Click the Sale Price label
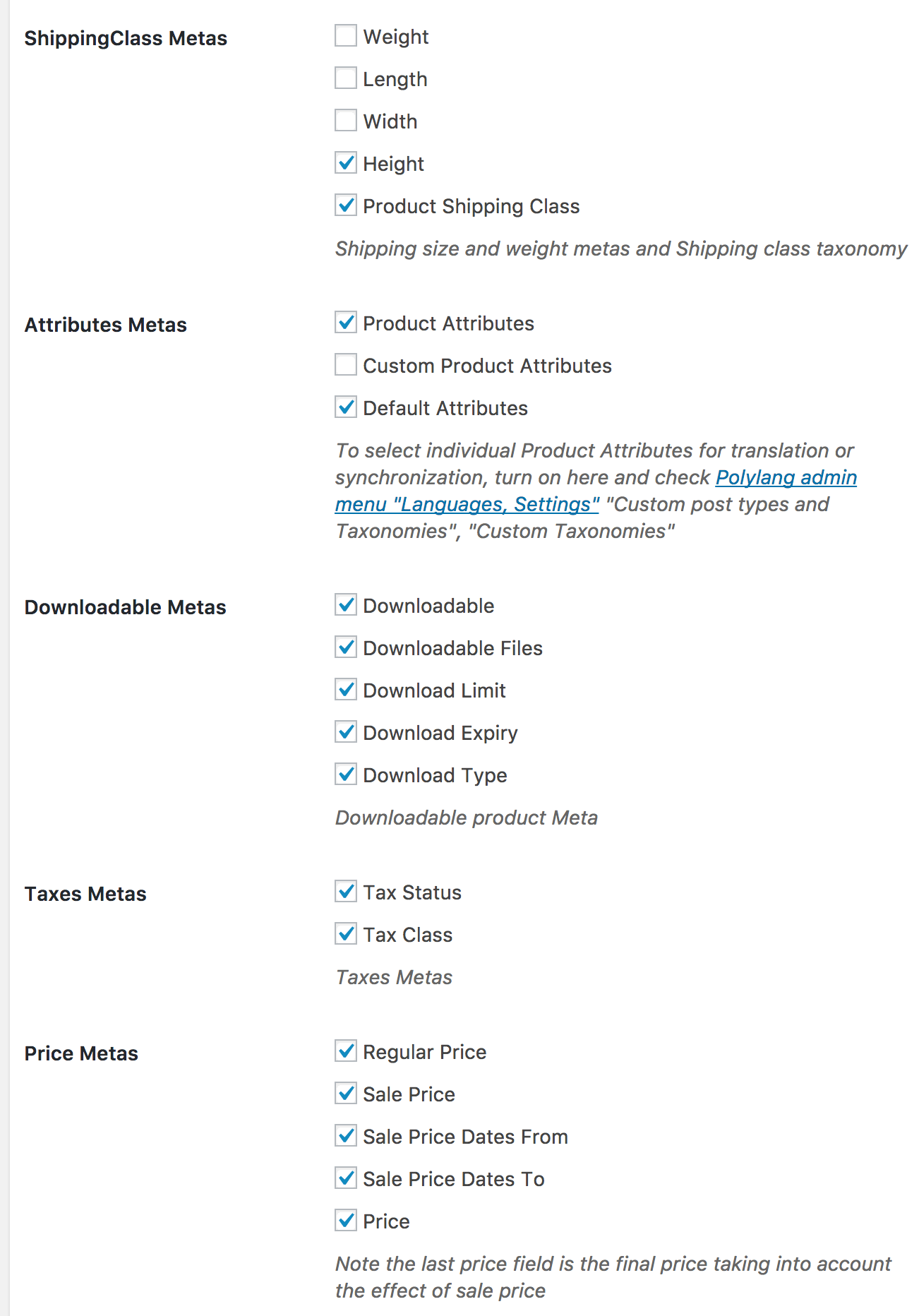This screenshot has height=1316, width=919. [409, 1094]
